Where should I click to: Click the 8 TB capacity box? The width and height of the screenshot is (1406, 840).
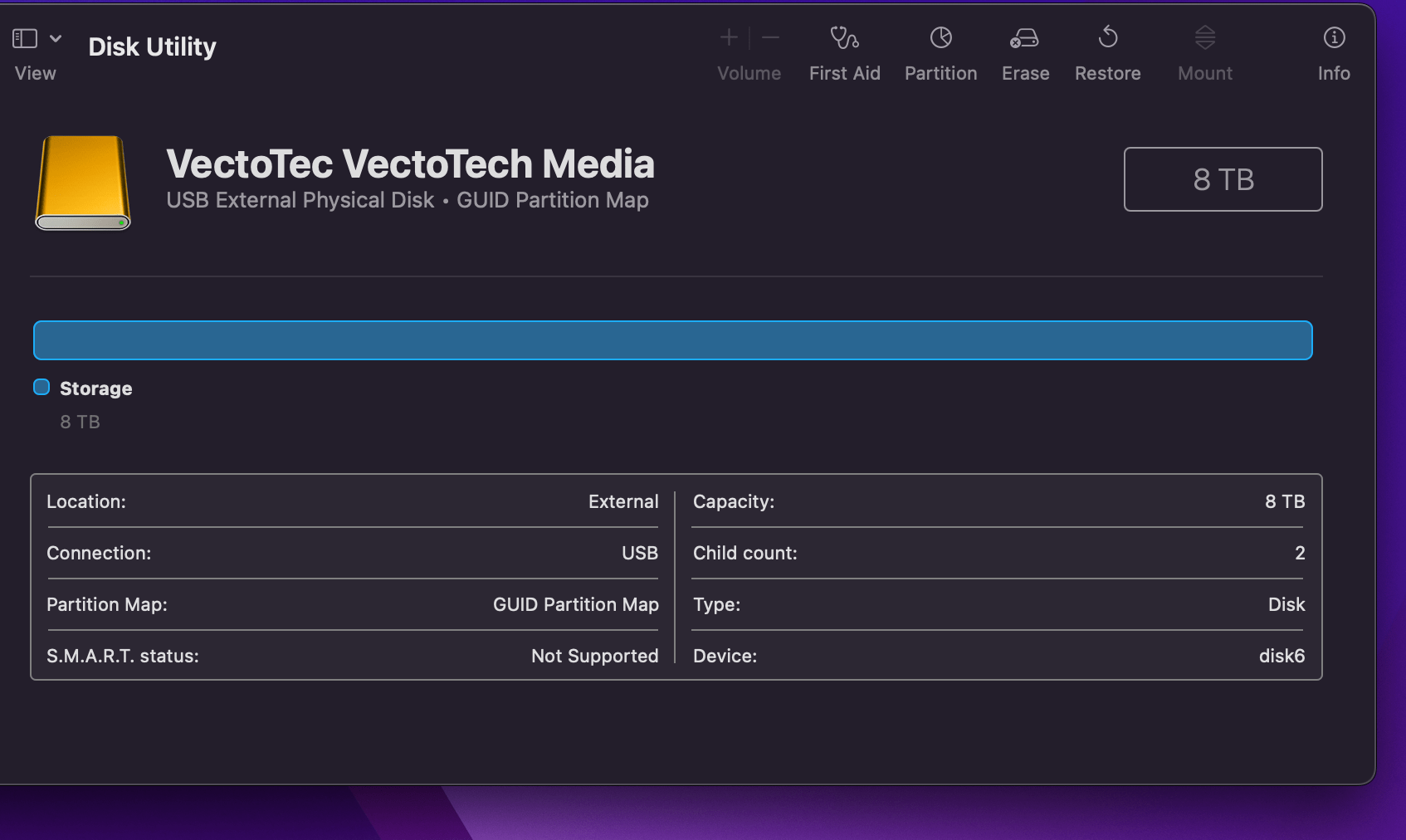pos(1223,179)
